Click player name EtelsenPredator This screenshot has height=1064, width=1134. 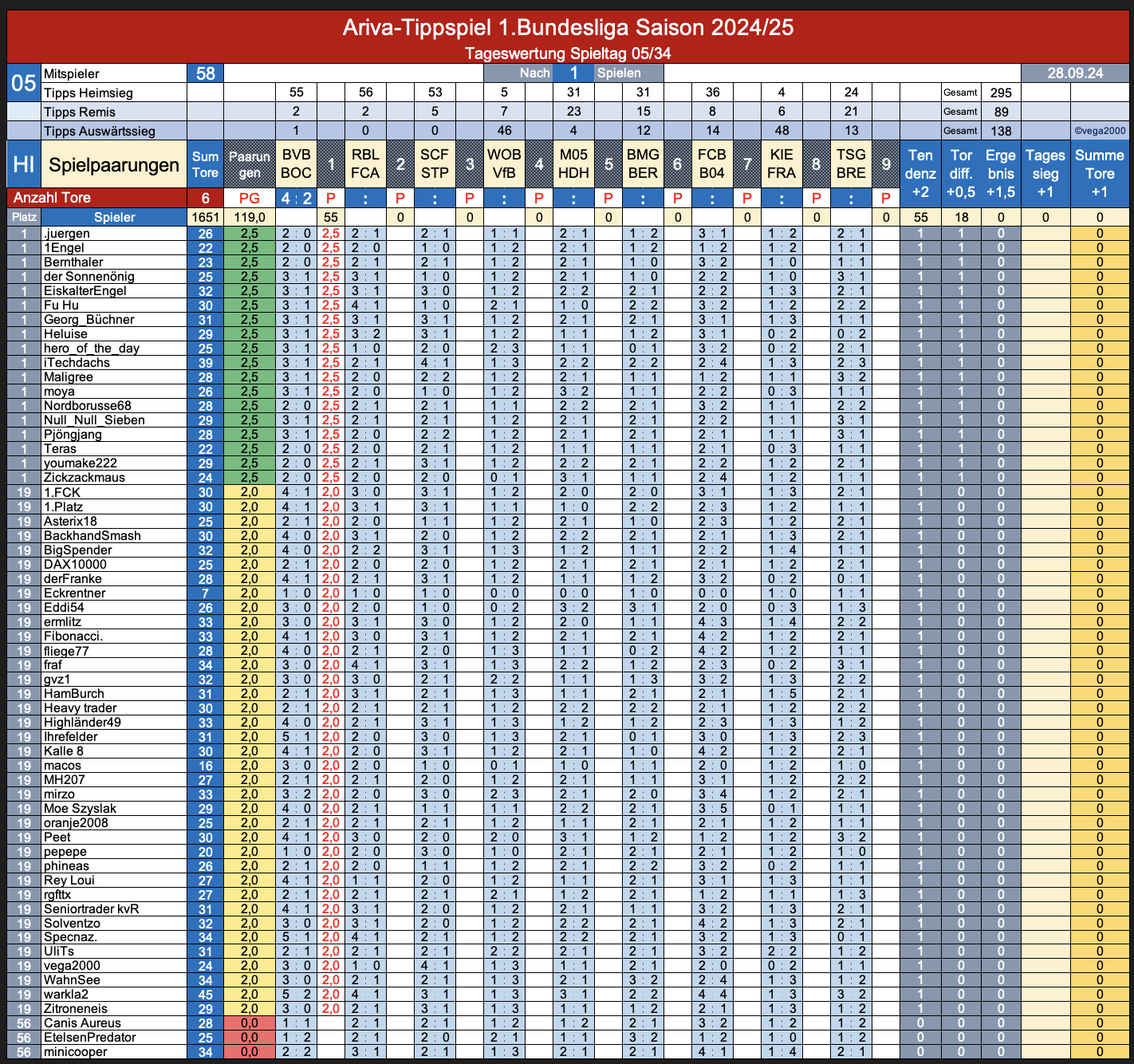pyautogui.click(x=89, y=1038)
